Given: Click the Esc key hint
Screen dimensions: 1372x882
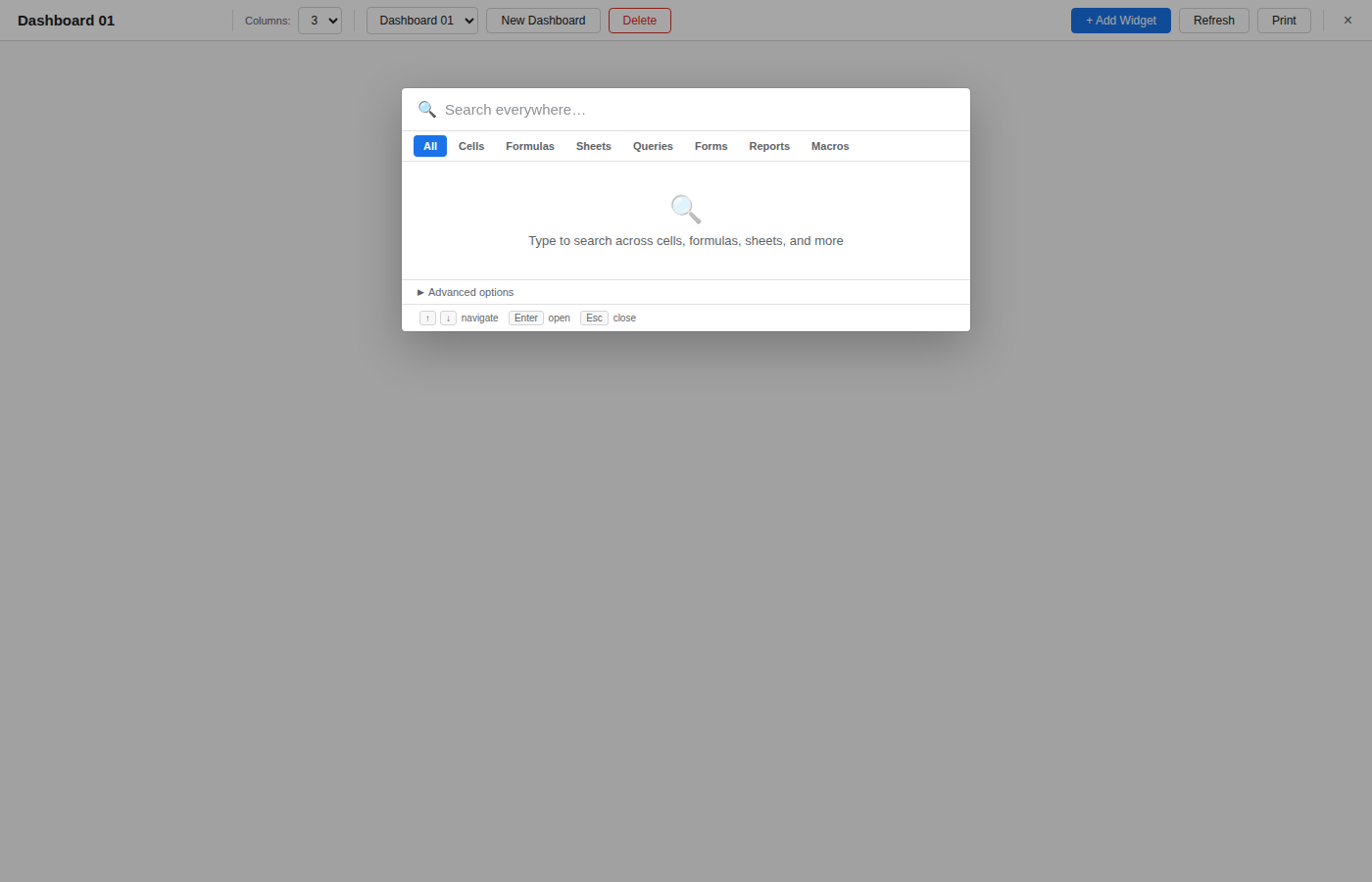Looking at the screenshot, I should click(x=594, y=318).
